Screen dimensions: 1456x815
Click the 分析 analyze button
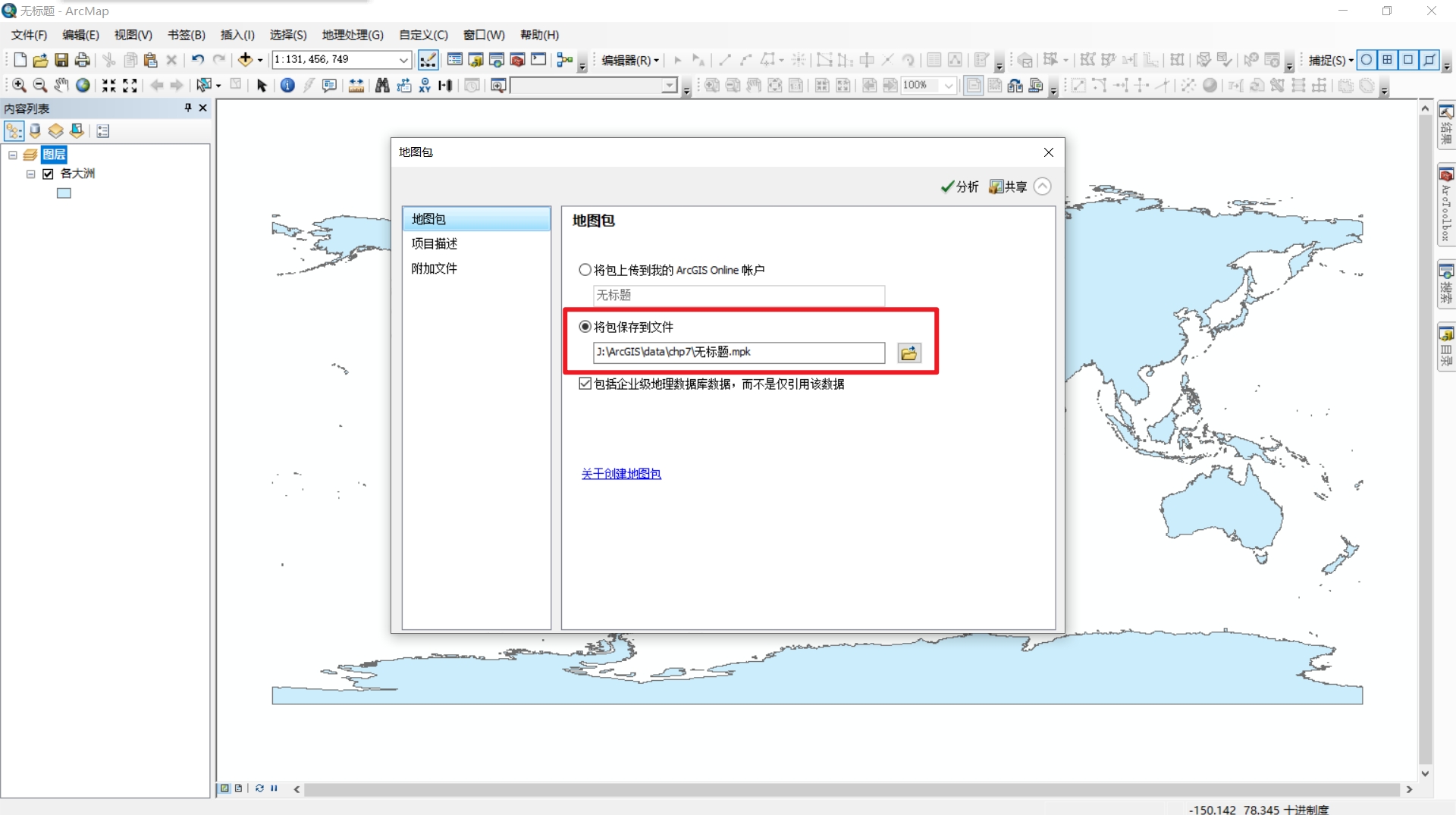point(959,187)
